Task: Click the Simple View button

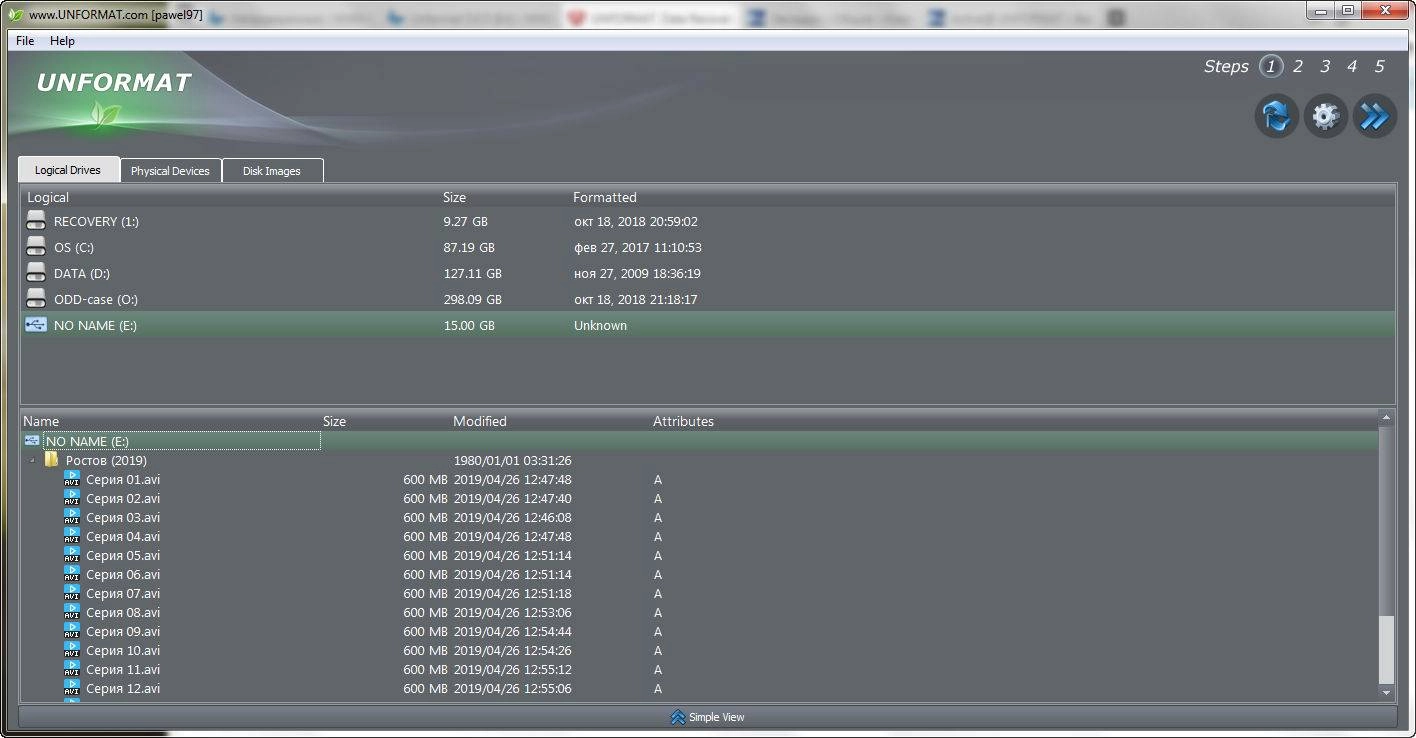Action: (708, 717)
